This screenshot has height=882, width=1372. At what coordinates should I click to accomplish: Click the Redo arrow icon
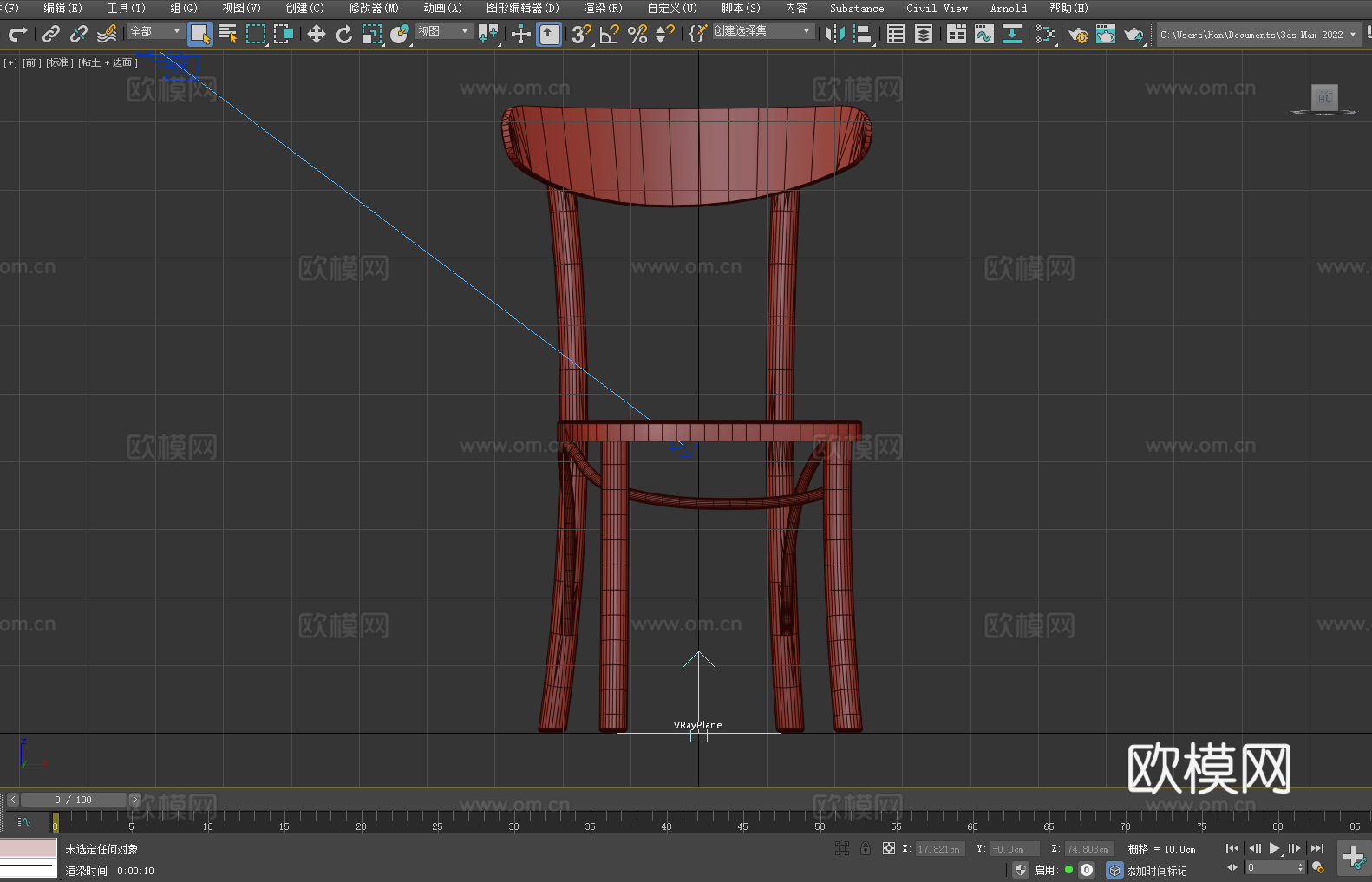click(17, 34)
